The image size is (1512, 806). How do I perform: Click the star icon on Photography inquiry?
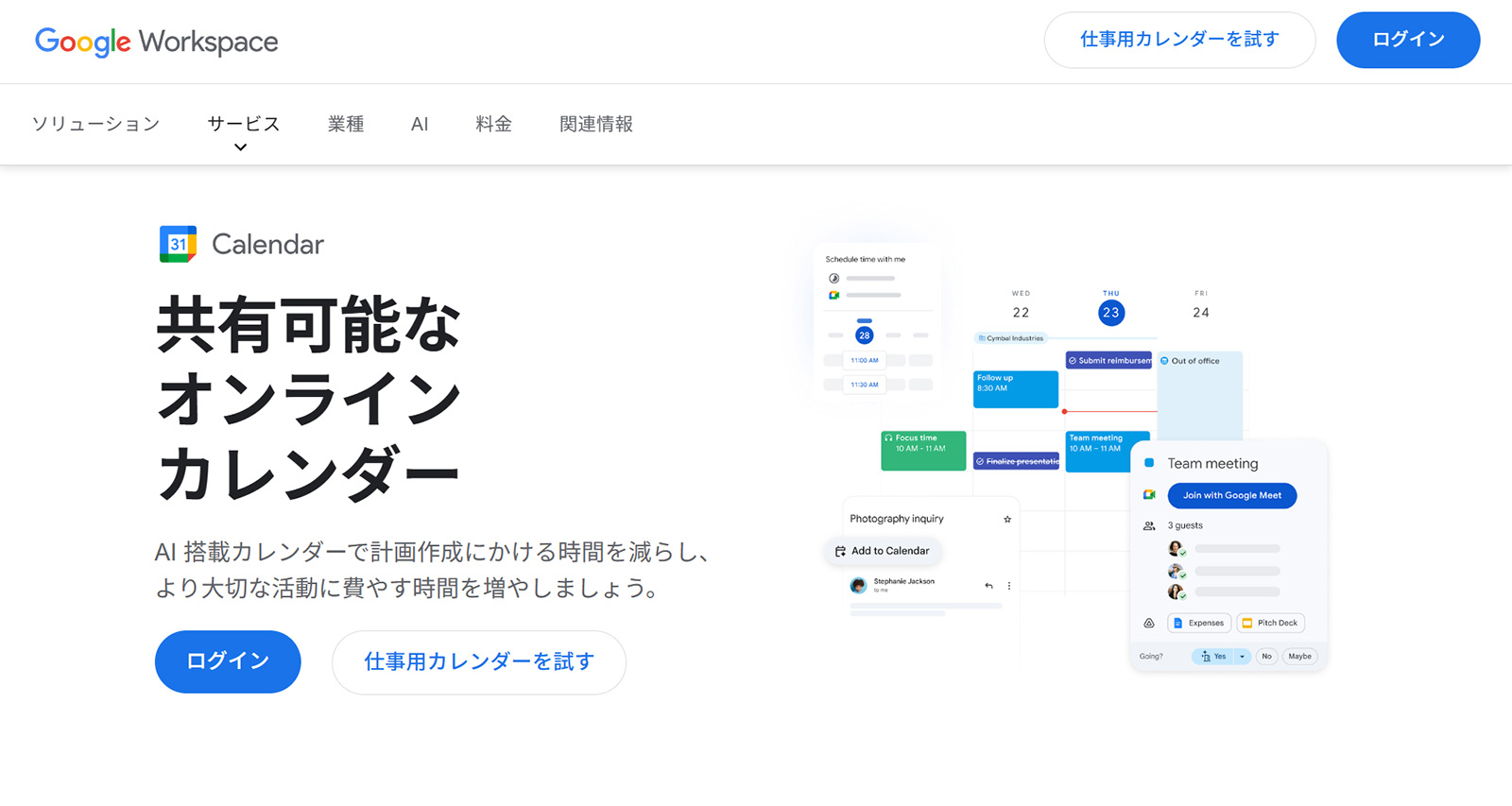[x=1007, y=519]
